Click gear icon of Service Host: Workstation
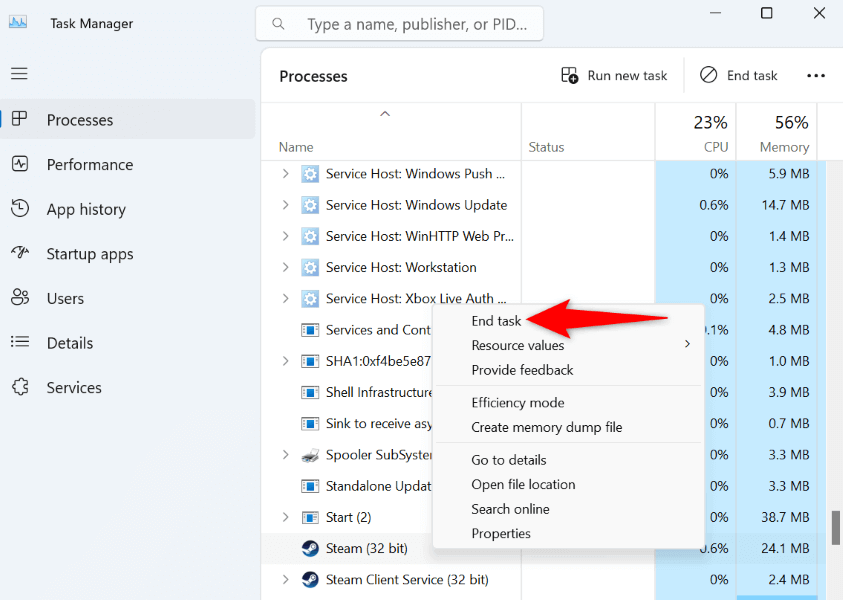This screenshot has height=600, width=843. pyautogui.click(x=310, y=268)
